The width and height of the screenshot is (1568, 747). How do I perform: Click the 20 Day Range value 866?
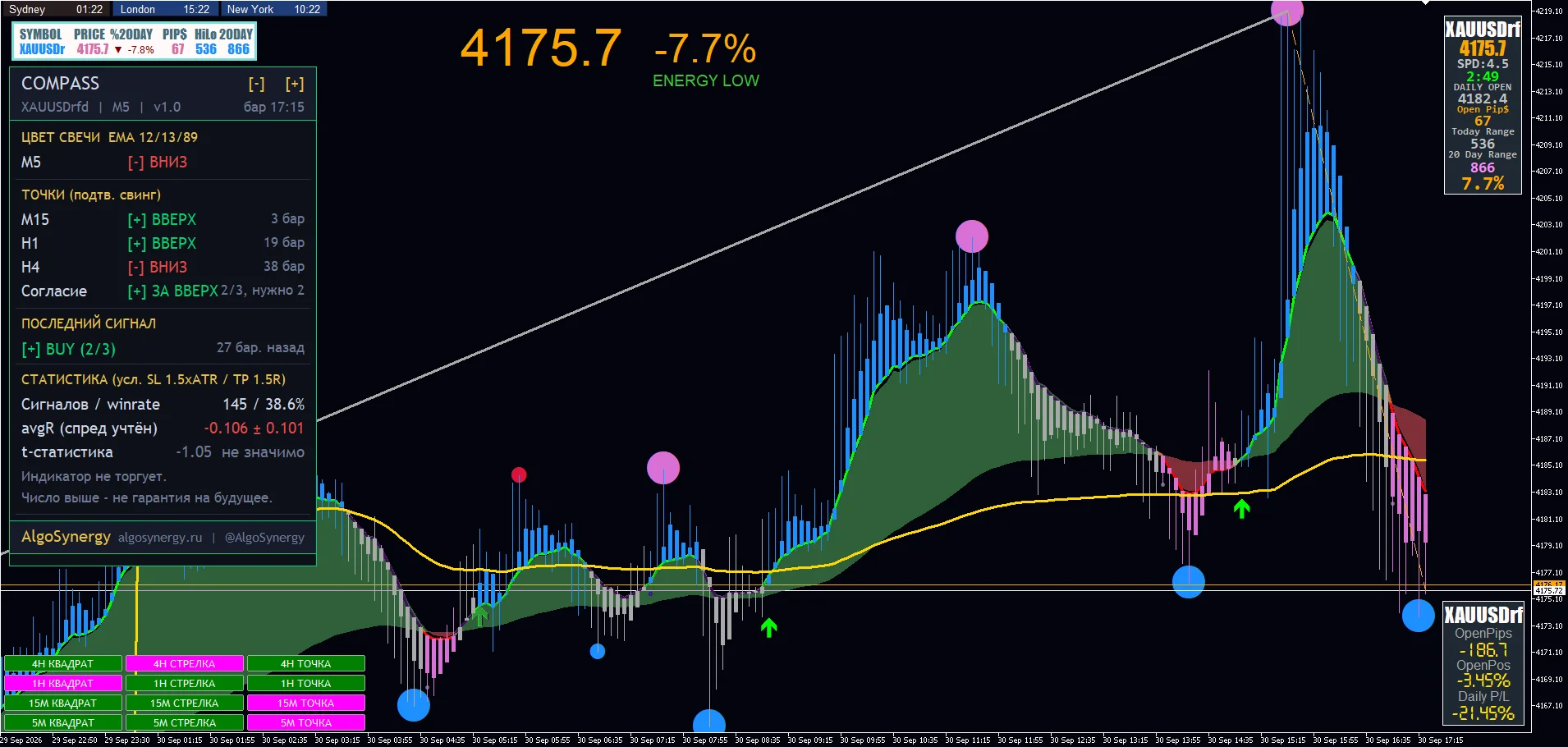point(1483,167)
